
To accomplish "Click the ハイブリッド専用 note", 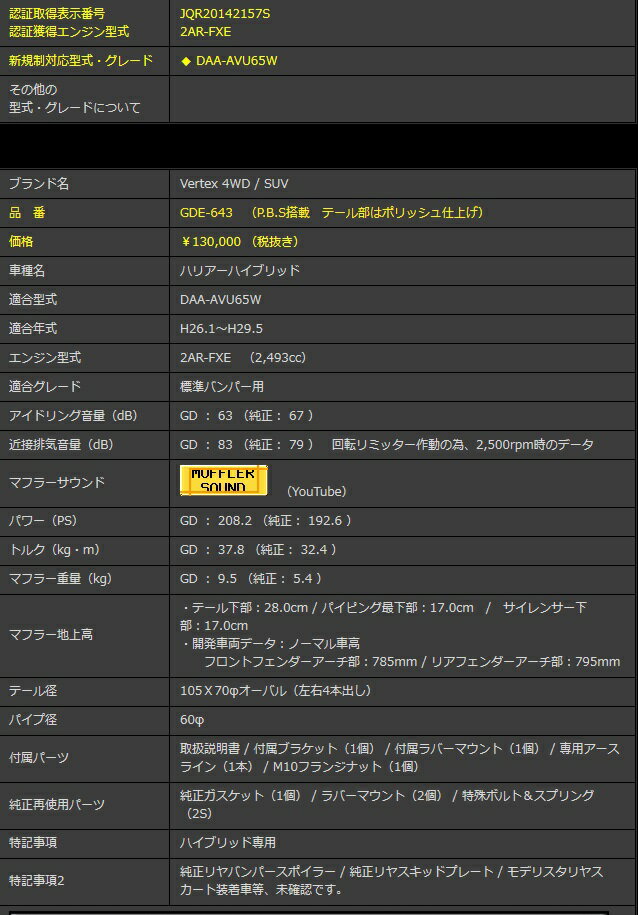I will (228, 843).
